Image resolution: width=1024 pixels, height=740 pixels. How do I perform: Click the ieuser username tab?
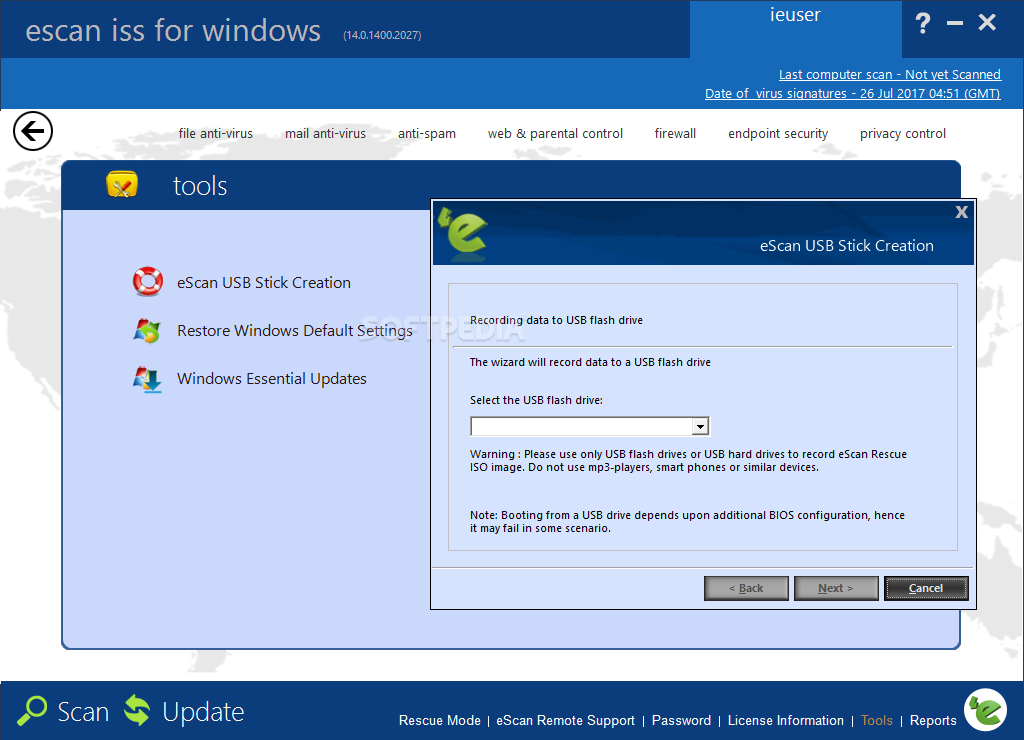click(x=795, y=29)
